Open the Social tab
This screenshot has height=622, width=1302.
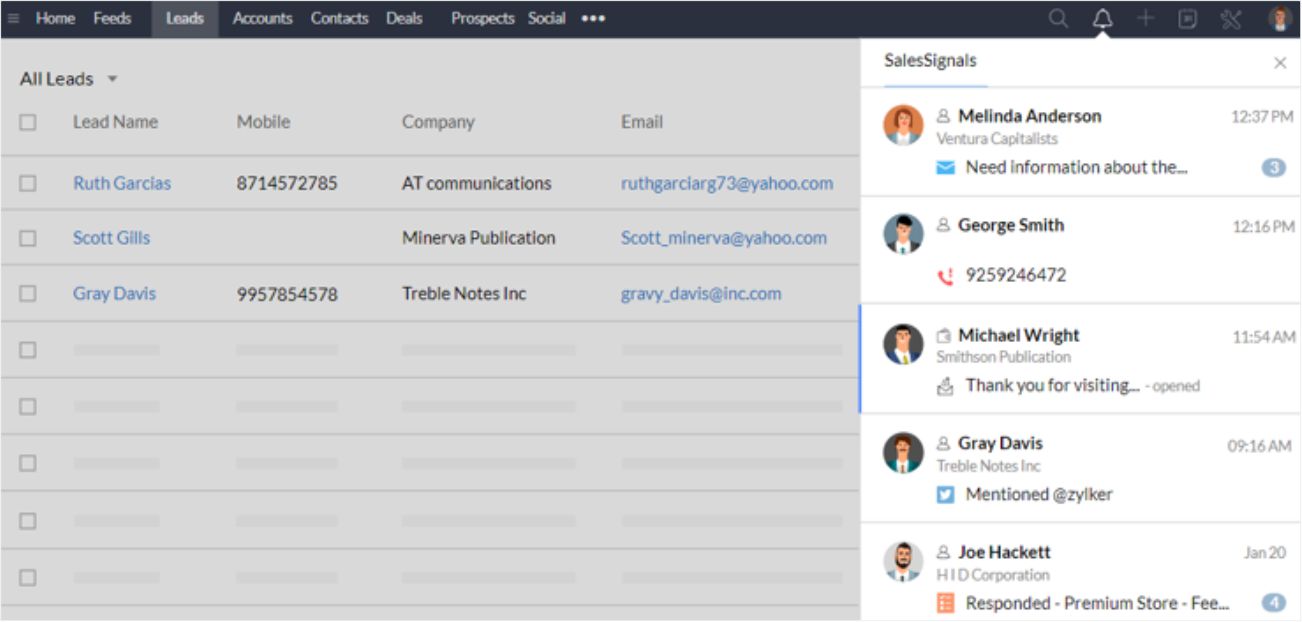coord(547,18)
